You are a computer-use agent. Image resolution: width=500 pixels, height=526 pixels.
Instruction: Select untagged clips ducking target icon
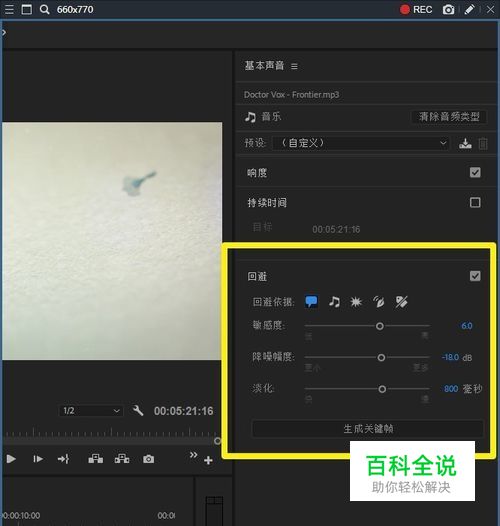point(401,302)
